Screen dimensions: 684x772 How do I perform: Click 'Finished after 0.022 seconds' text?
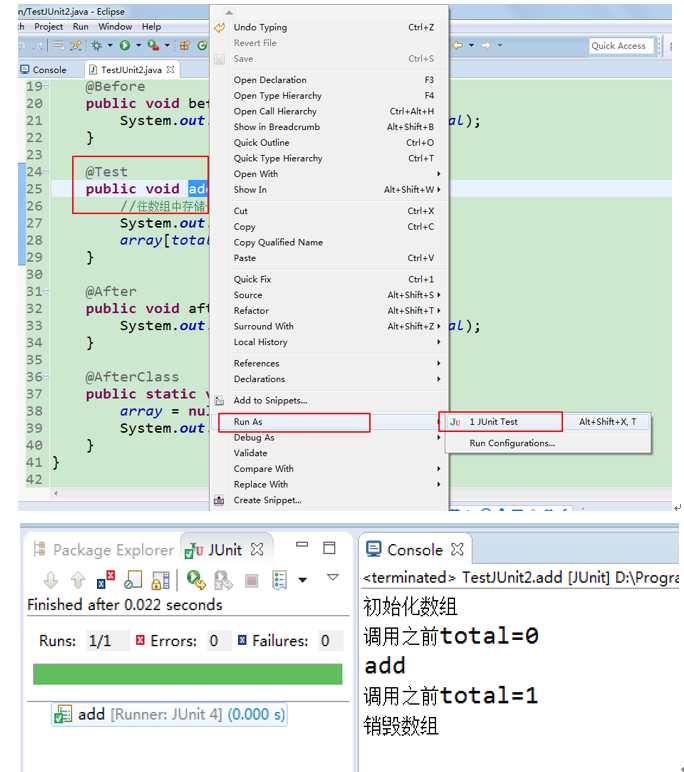125,605
